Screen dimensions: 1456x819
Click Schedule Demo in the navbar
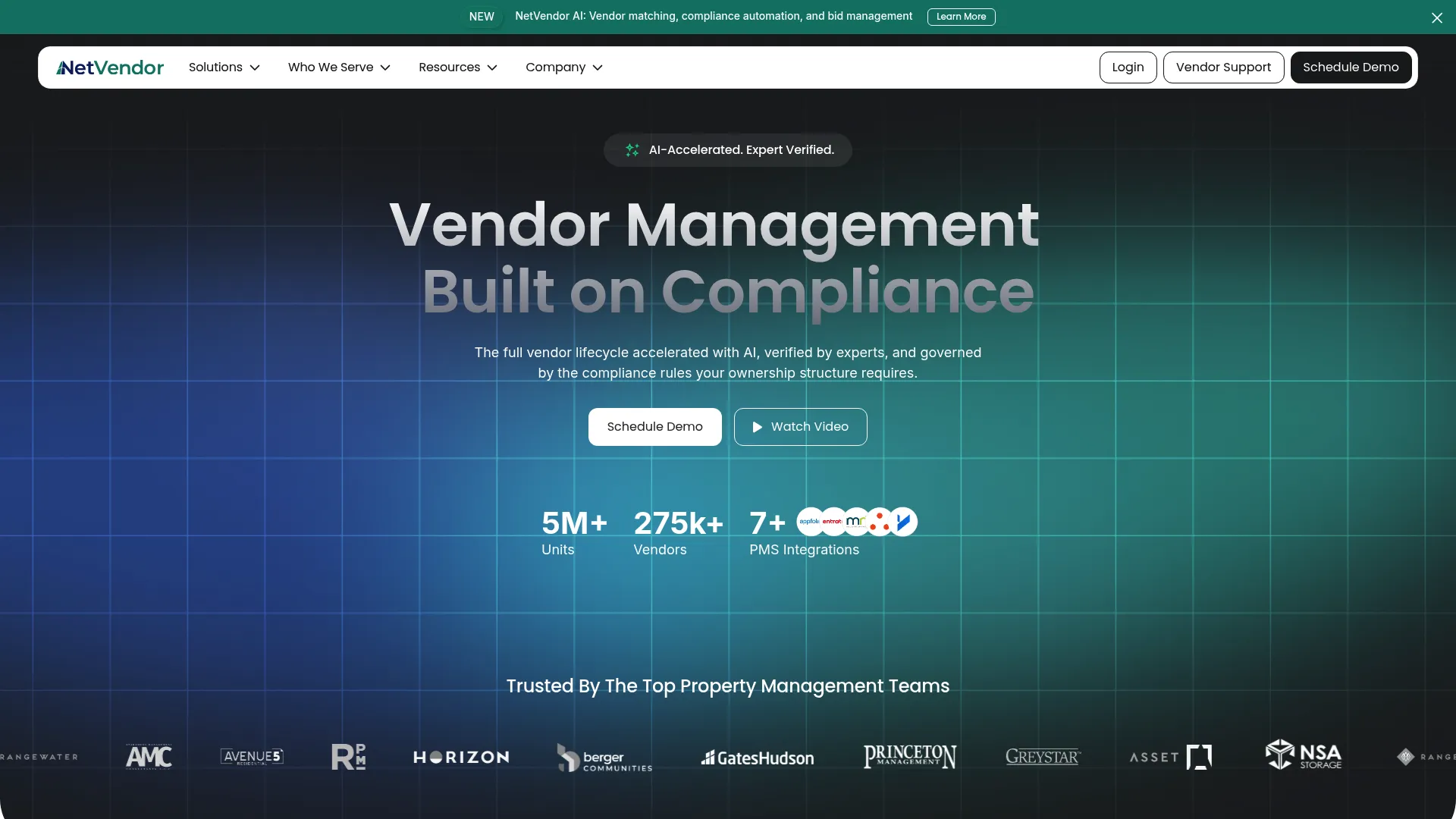click(x=1351, y=67)
